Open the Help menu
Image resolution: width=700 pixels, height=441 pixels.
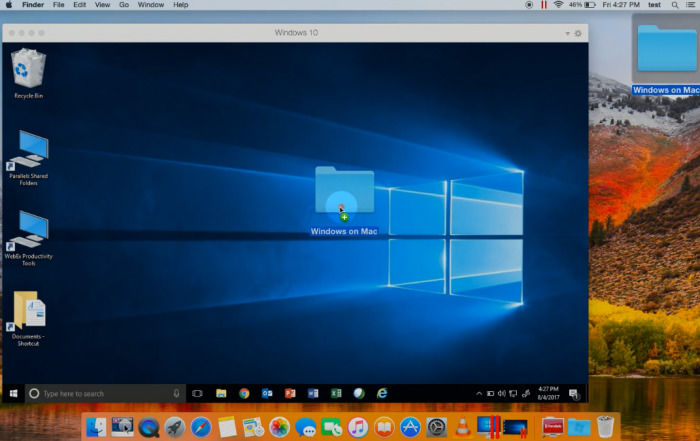tap(180, 5)
